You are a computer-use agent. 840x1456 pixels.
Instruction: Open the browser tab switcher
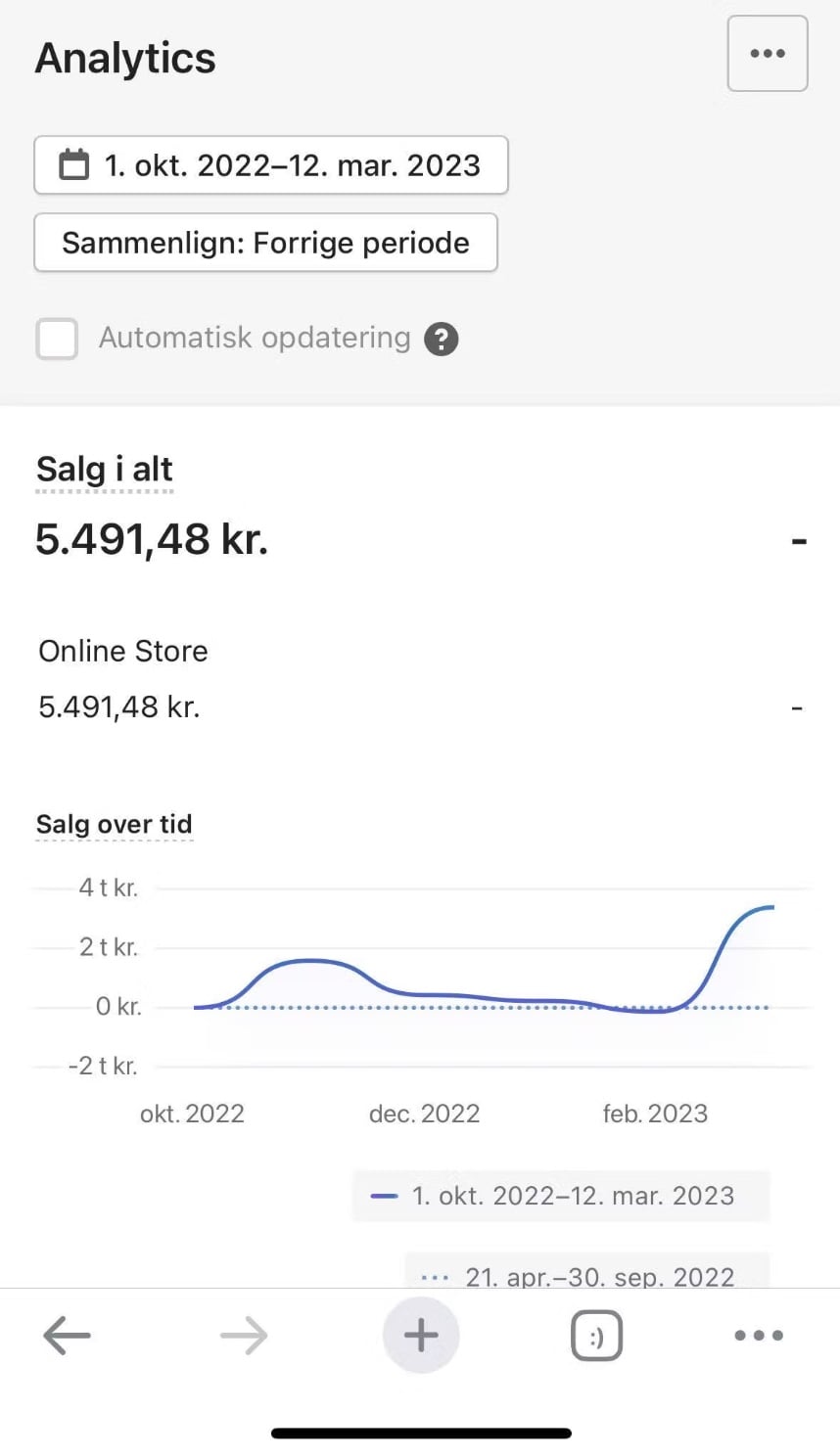tap(596, 1335)
